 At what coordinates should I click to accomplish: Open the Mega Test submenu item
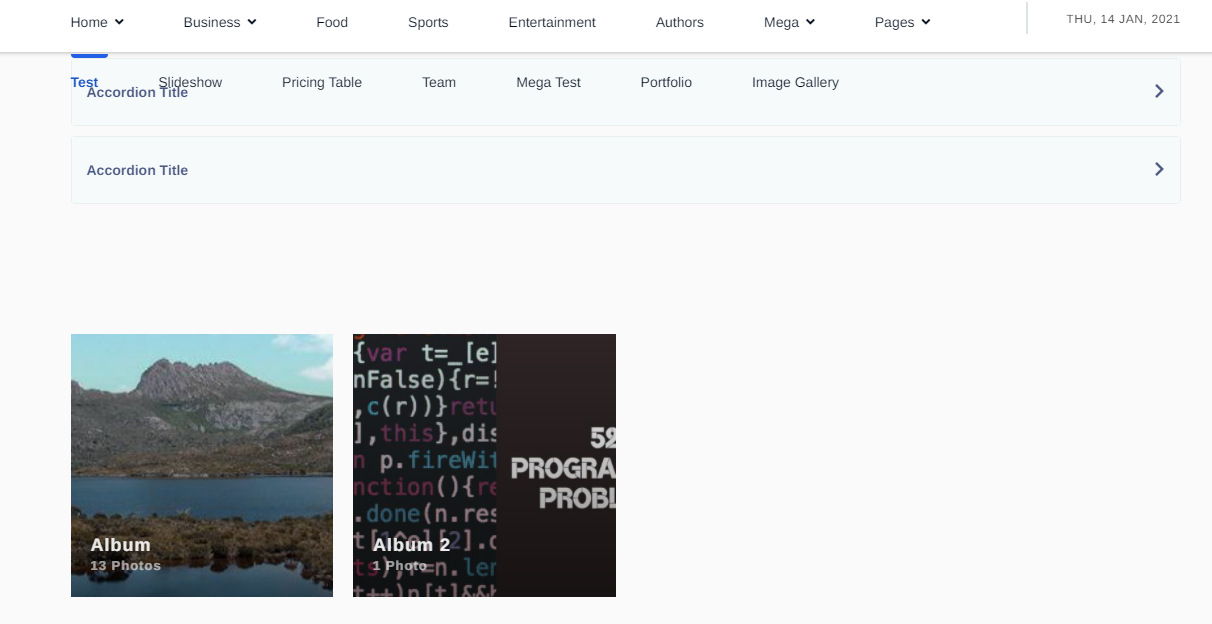point(548,82)
